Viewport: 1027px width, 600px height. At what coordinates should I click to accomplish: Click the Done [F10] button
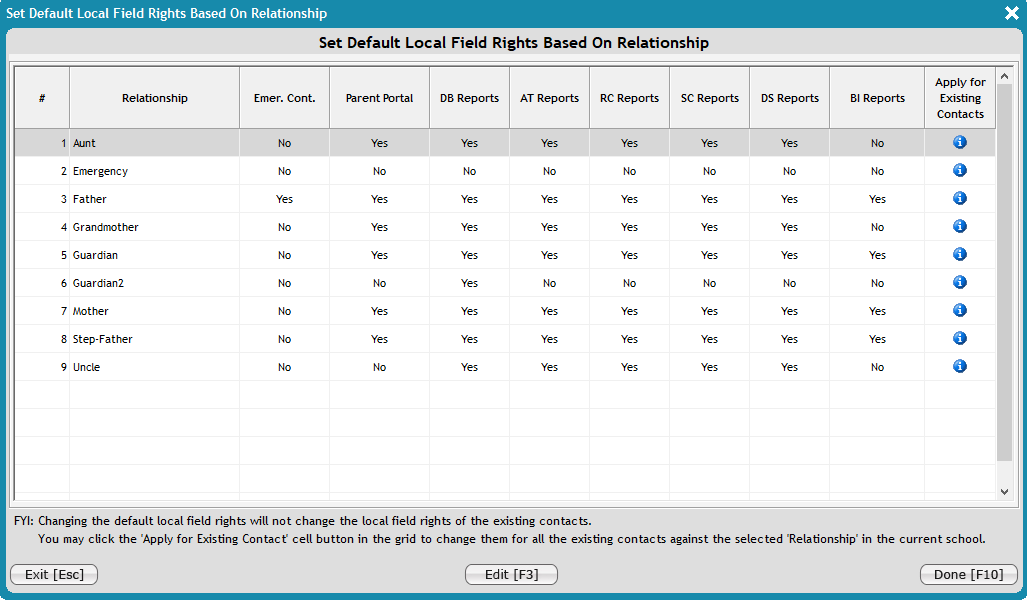tap(969, 574)
